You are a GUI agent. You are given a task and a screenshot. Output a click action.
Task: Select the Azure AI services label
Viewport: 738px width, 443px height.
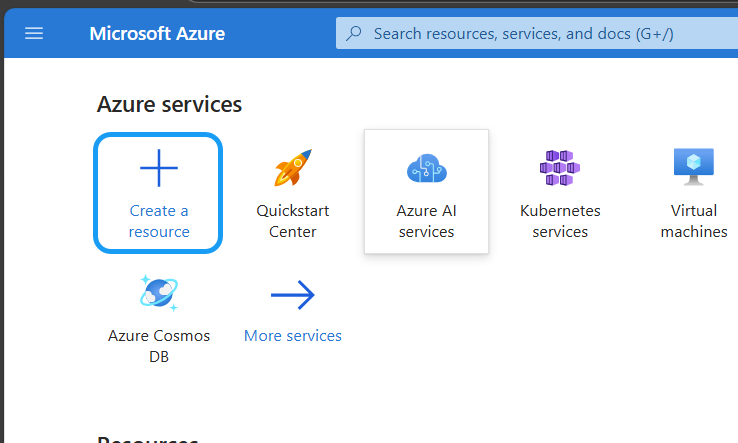(426, 221)
